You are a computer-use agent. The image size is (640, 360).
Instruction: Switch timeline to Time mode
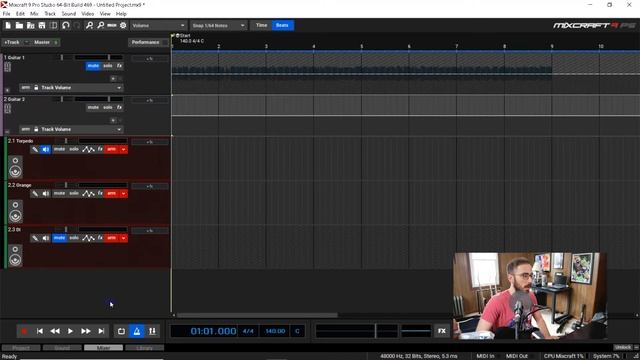pos(261,25)
